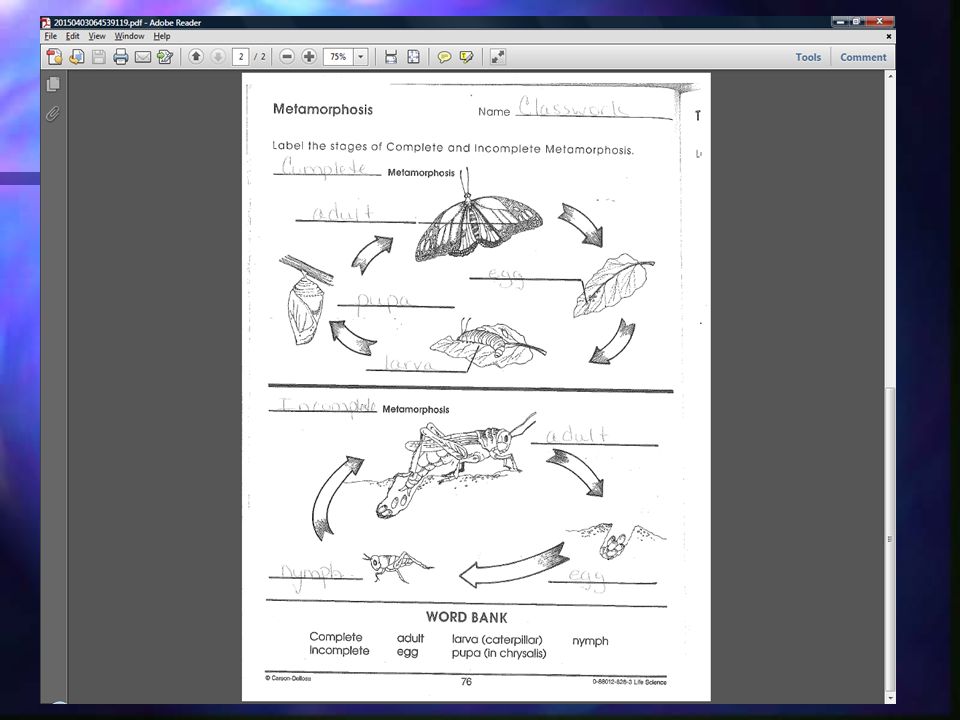Click the "Label the stages" instruction line
Viewport: 960px width, 720px height.
(453, 148)
